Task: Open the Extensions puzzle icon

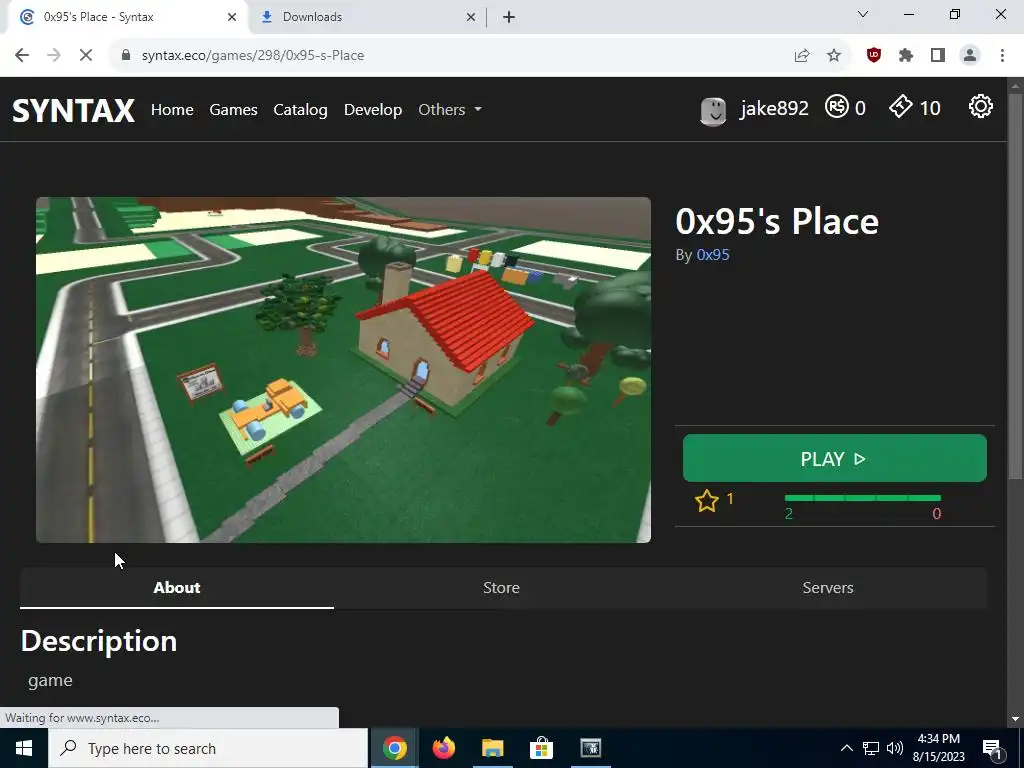Action: tap(906, 56)
